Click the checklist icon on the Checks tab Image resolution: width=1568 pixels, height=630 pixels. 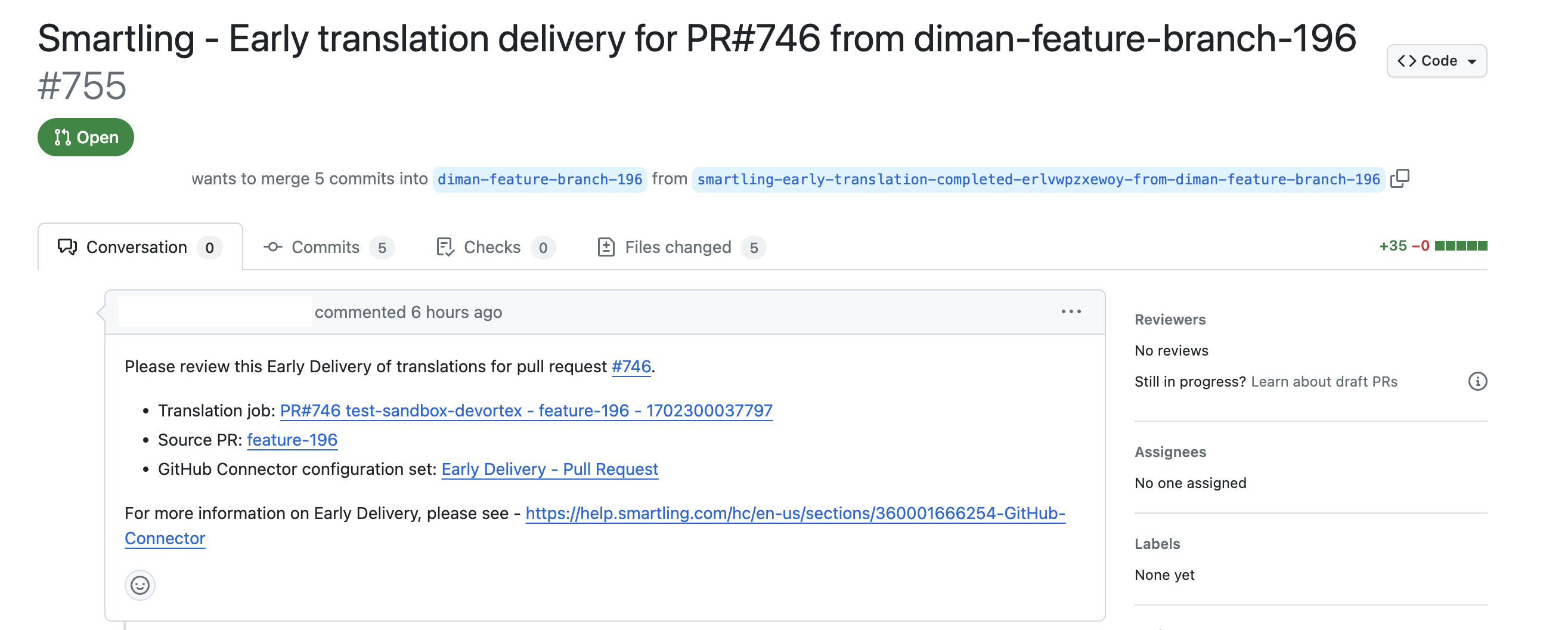coord(446,247)
